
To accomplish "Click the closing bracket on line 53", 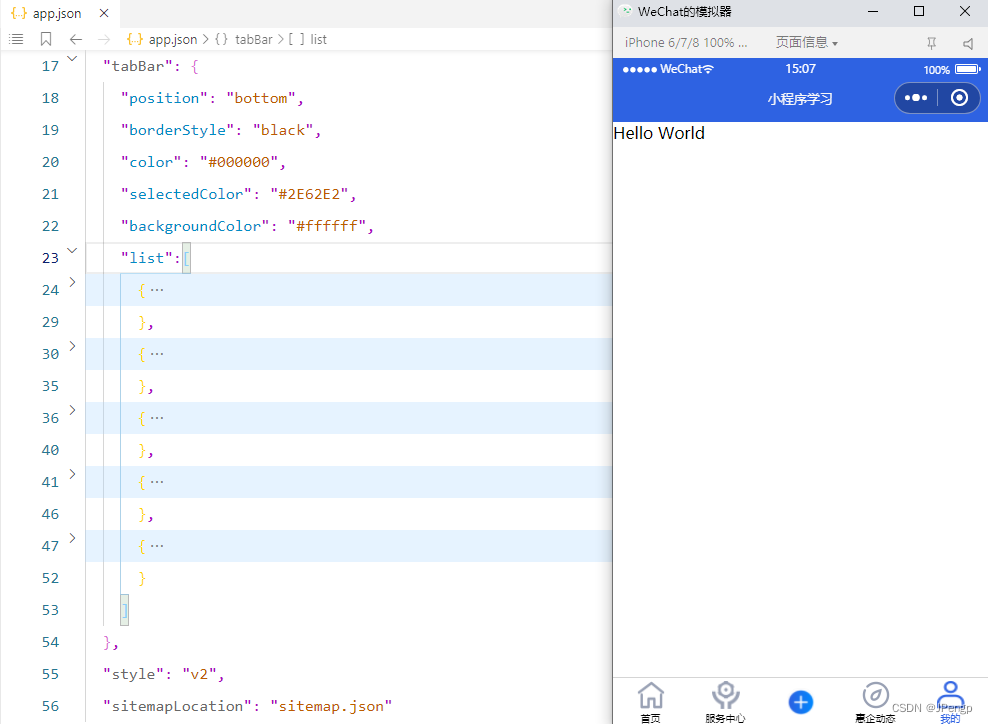I will click(x=125, y=610).
